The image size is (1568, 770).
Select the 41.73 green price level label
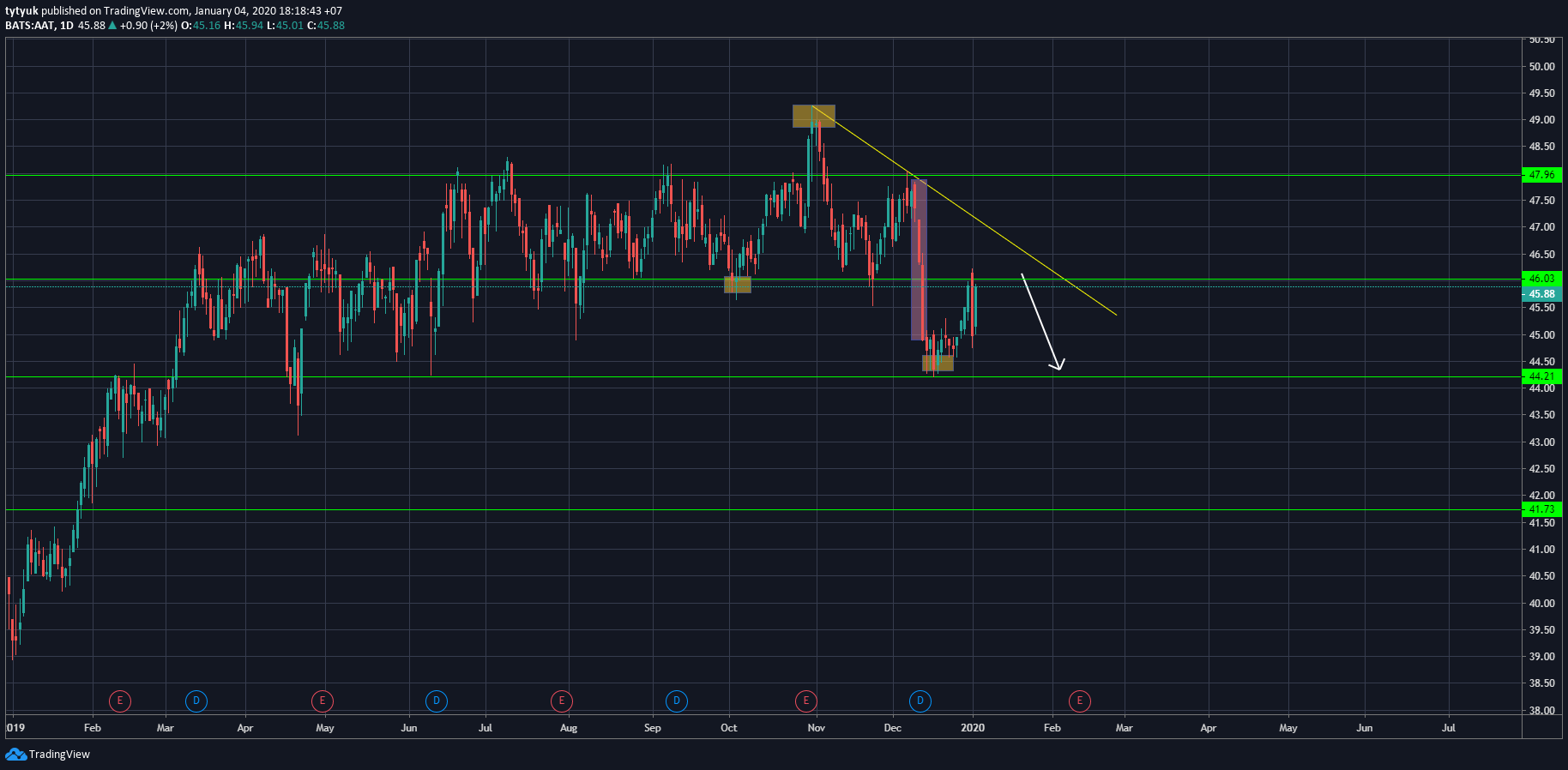pyautogui.click(x=1542, y=509)
